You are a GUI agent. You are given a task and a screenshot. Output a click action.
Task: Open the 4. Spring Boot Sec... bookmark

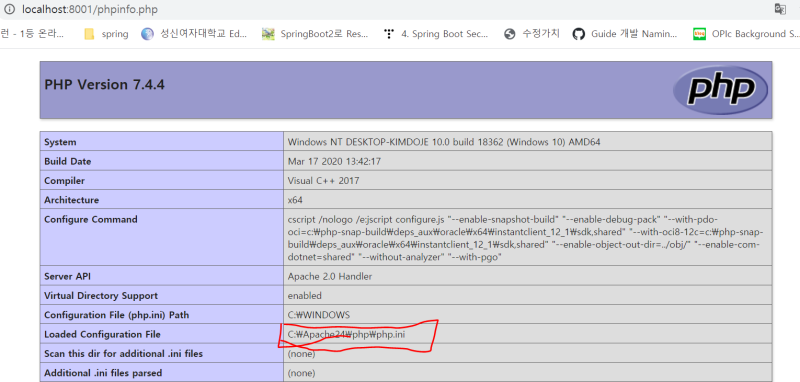436,34
